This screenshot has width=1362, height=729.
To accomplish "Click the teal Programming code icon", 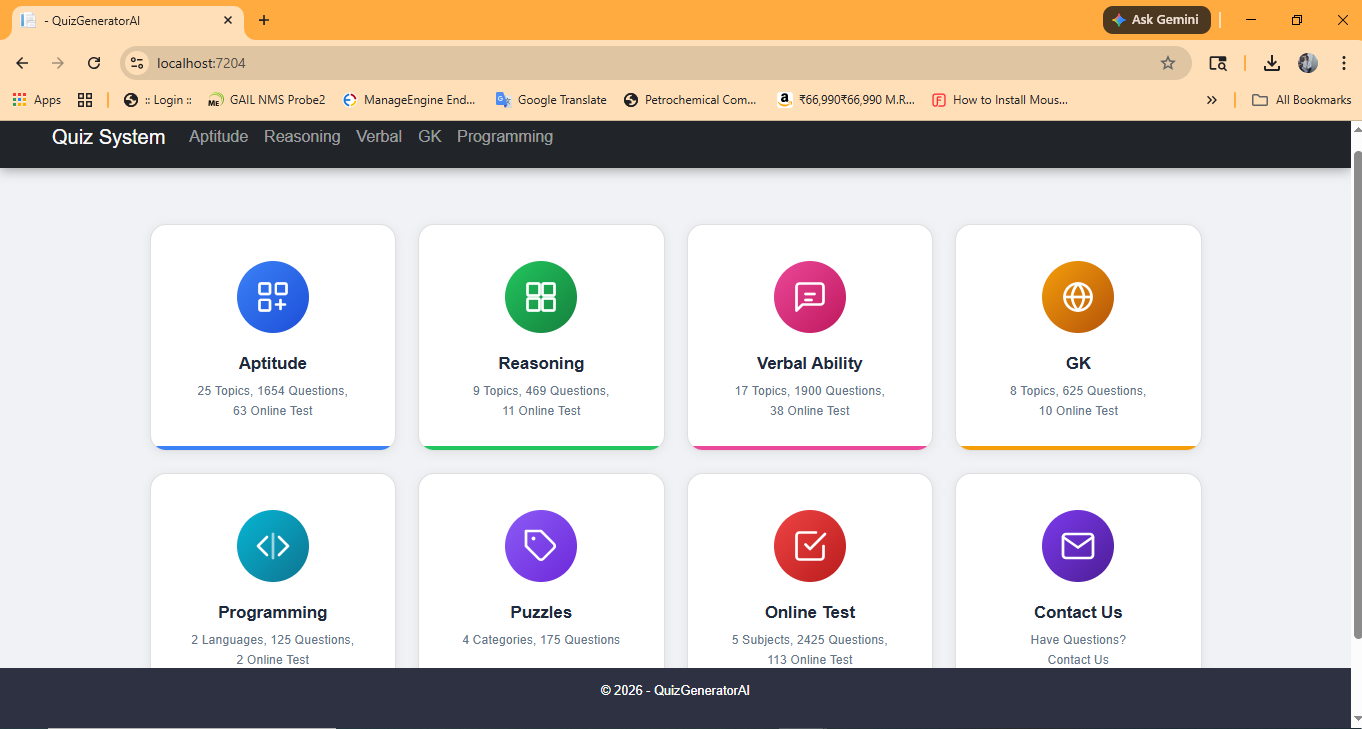I will point(273,546).
